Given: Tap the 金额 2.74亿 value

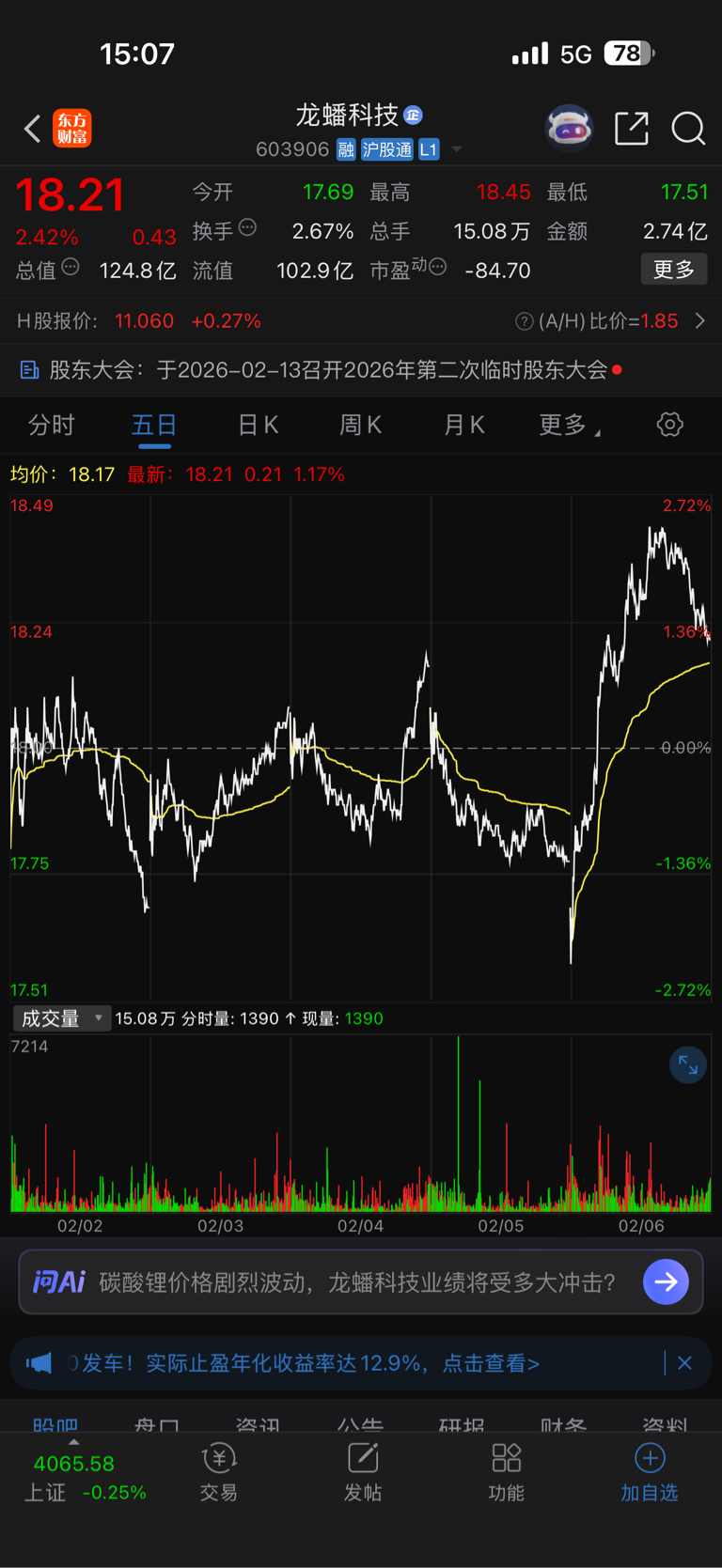Looking at the screenshot, I should pos(675,231).
